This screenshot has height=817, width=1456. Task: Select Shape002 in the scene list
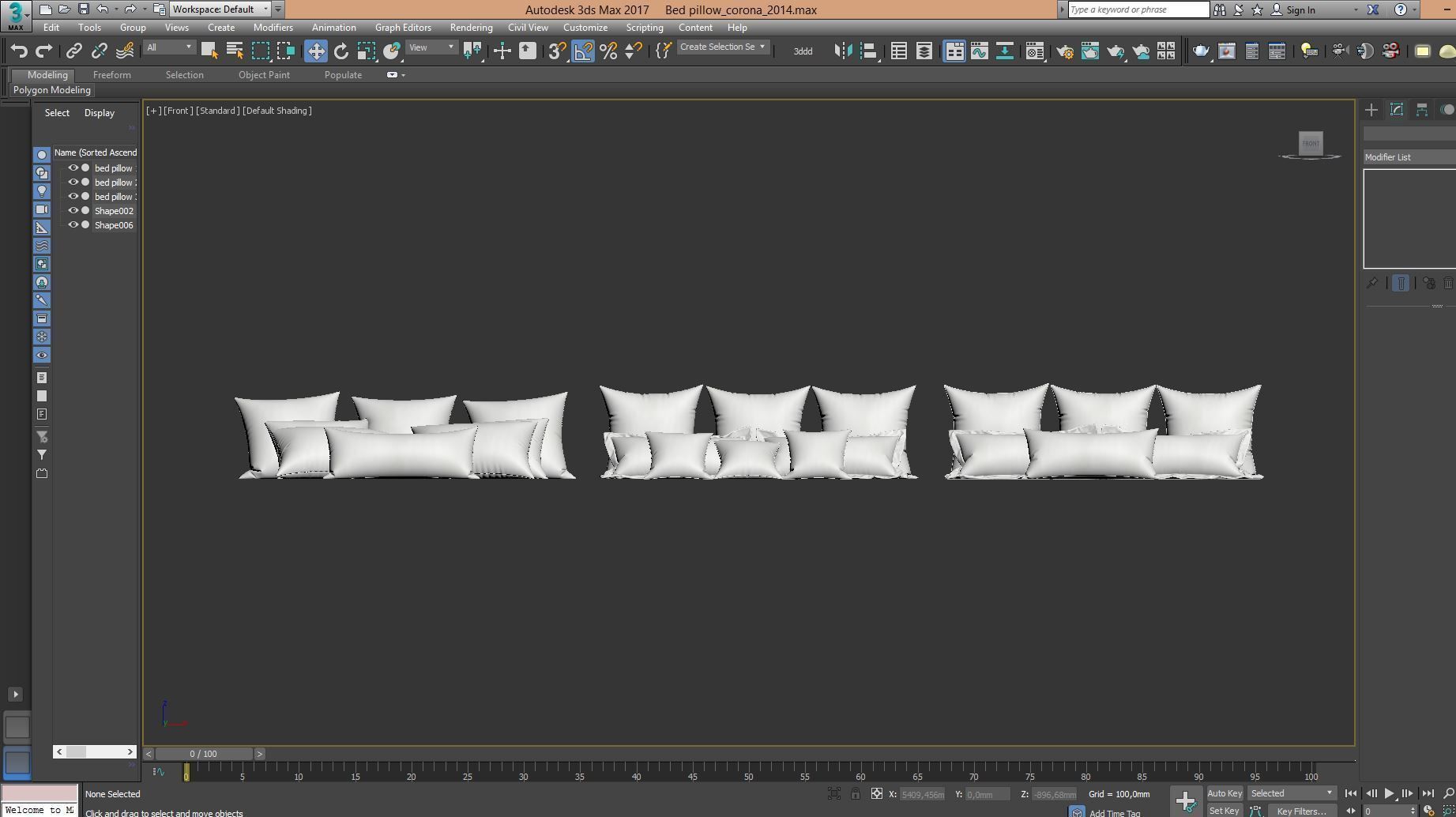[114, 211]
